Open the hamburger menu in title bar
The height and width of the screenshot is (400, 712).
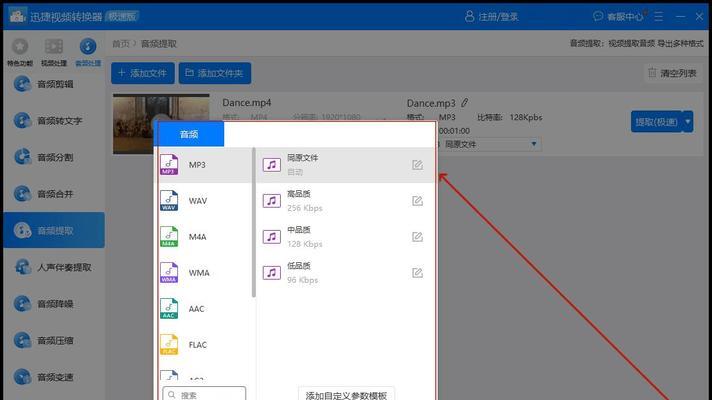658,17
